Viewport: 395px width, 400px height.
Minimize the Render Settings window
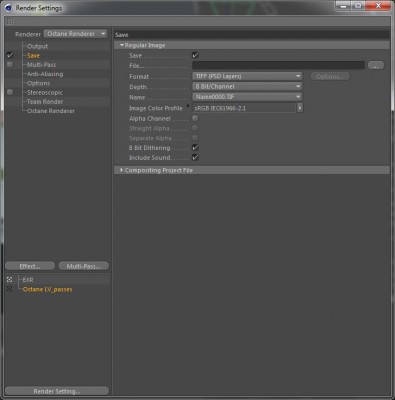343,6
